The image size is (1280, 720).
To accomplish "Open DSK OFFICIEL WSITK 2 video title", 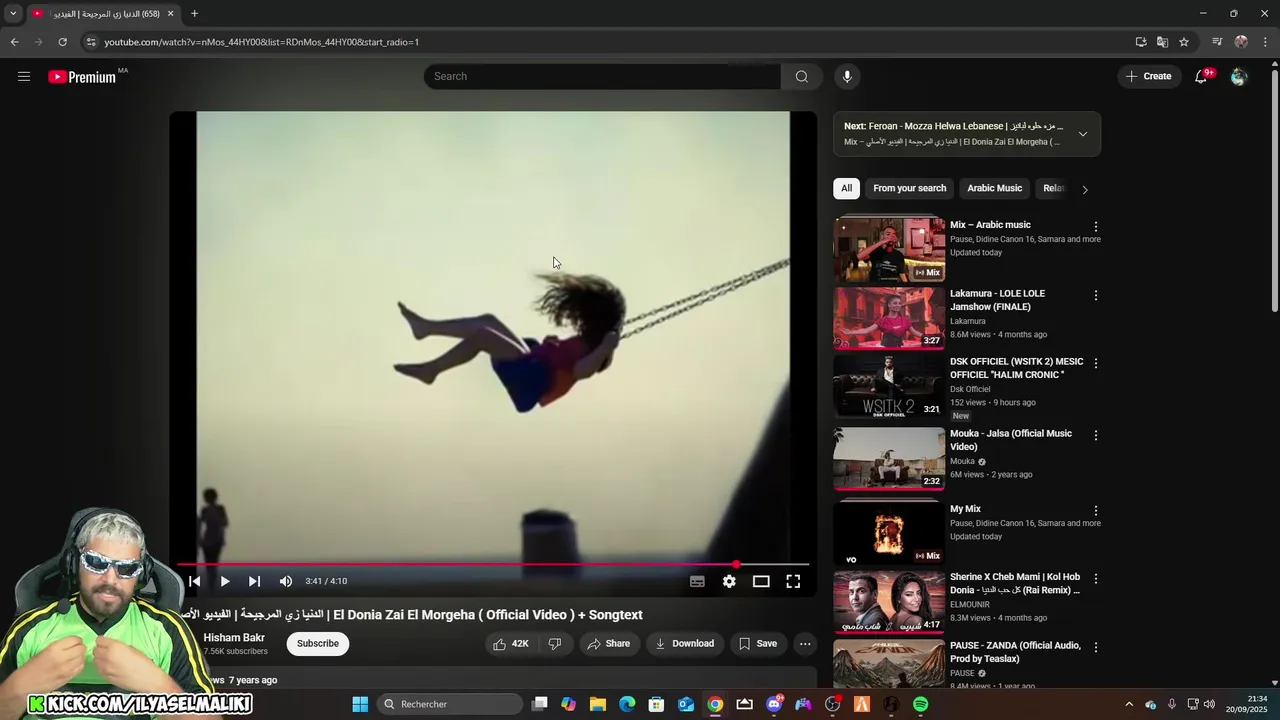I will pos(1016,368).
